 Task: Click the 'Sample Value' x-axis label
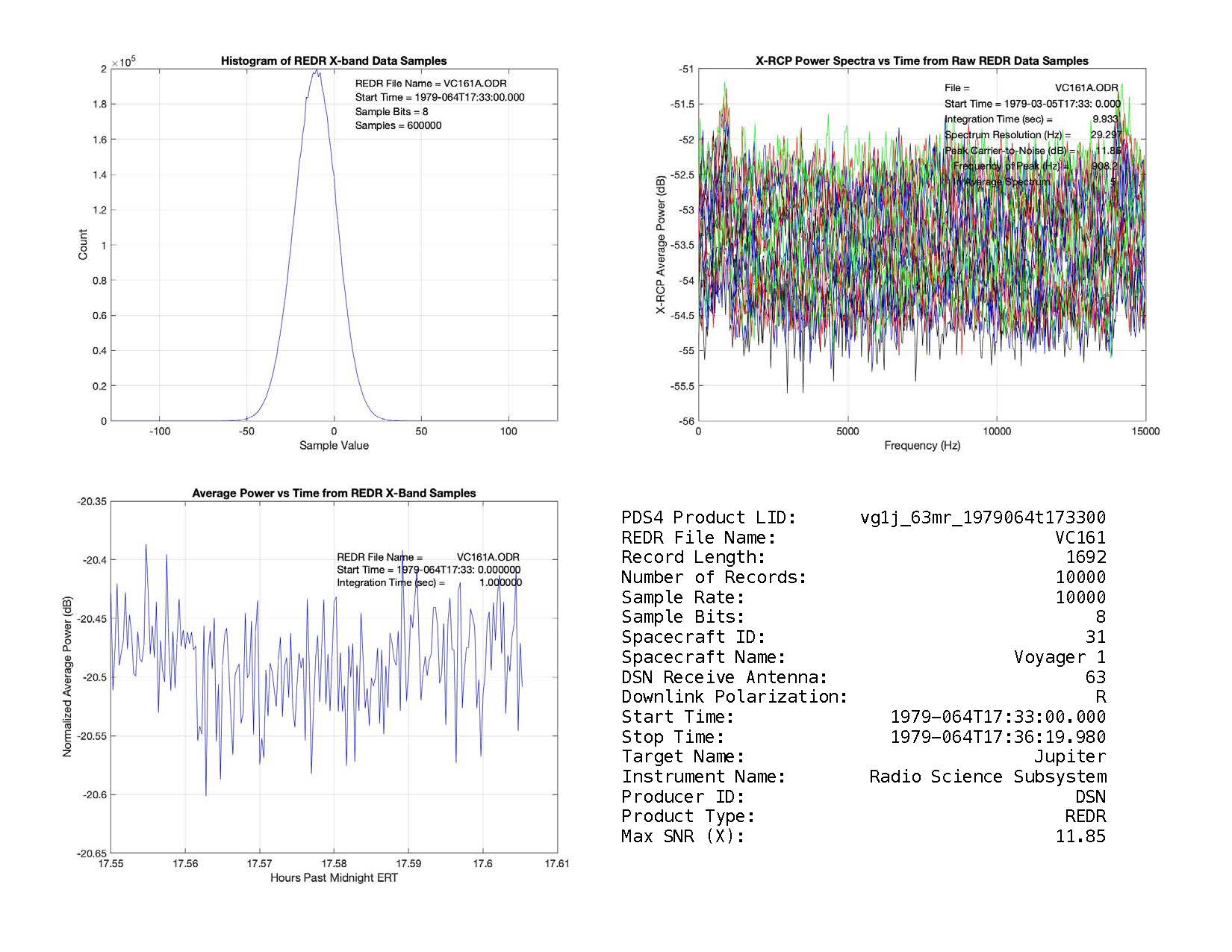click(334, 446)
